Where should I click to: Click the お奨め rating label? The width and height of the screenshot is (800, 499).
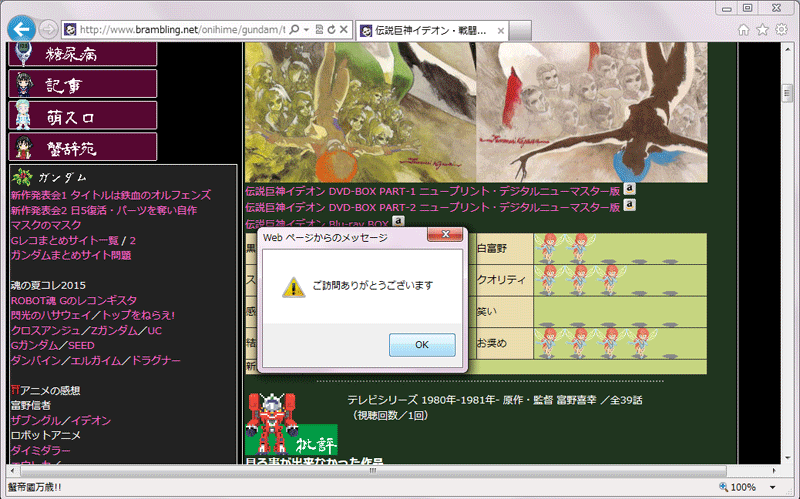[492, 343]
